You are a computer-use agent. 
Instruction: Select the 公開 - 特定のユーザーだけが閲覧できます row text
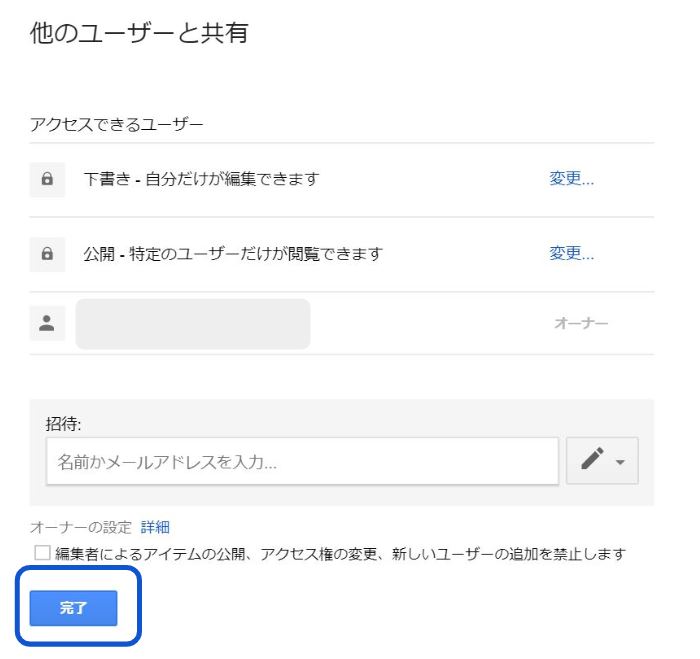pos(233,254)
